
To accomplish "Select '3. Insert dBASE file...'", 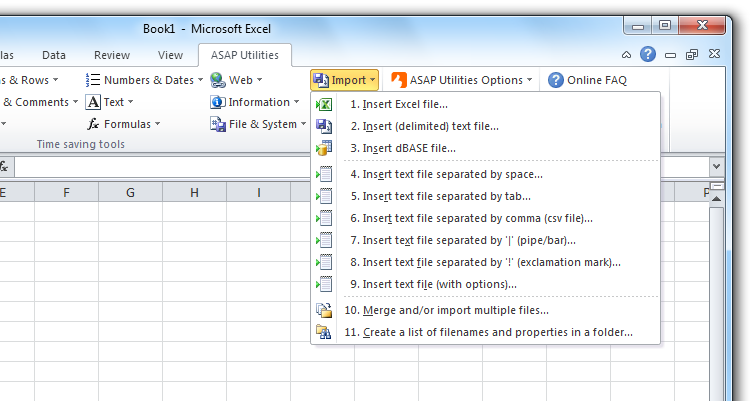I will [485, 148].
